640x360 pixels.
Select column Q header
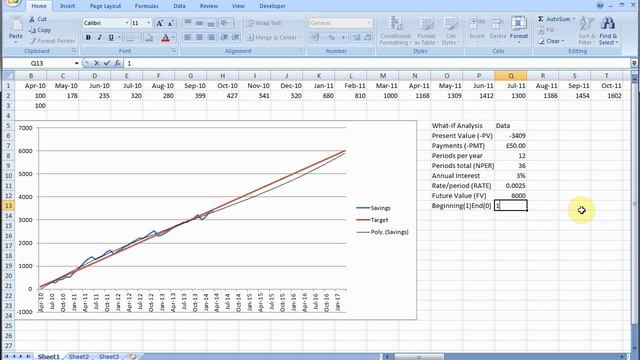pyautogui.click(x=511, y=76)
